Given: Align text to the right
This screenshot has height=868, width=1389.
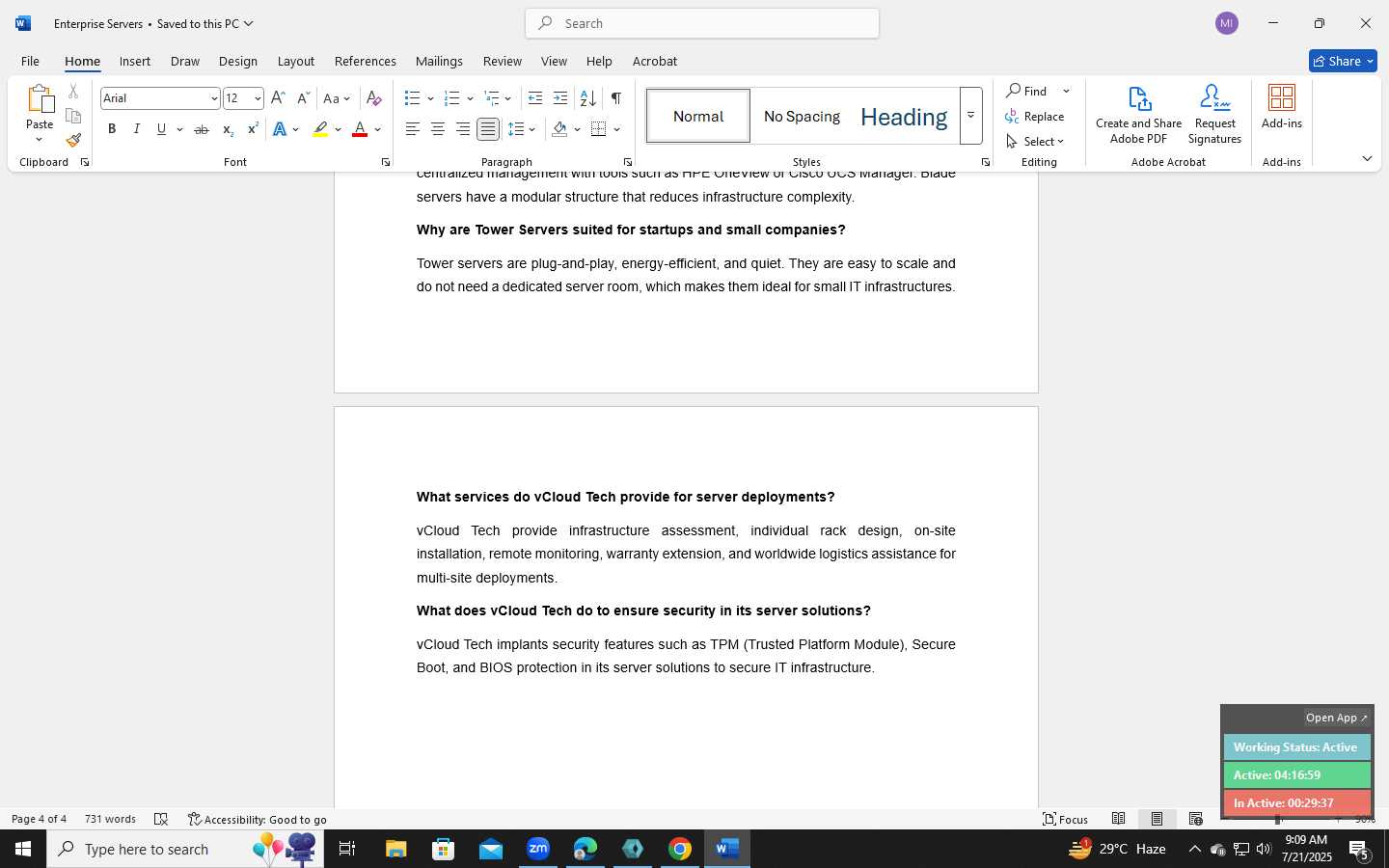Looking at the screenshot, I should pyautogui.click(x=463, y=129).
